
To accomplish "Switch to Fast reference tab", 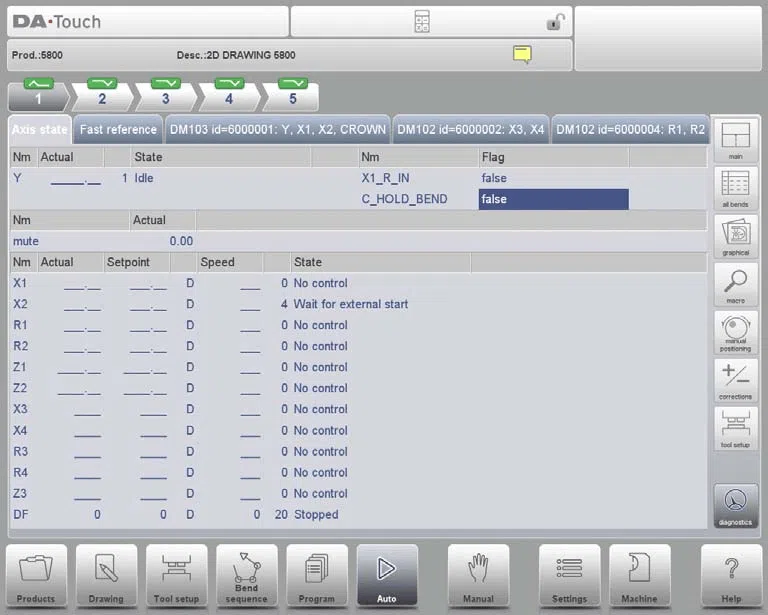I will pyautogui.click(x=118, y=130).
